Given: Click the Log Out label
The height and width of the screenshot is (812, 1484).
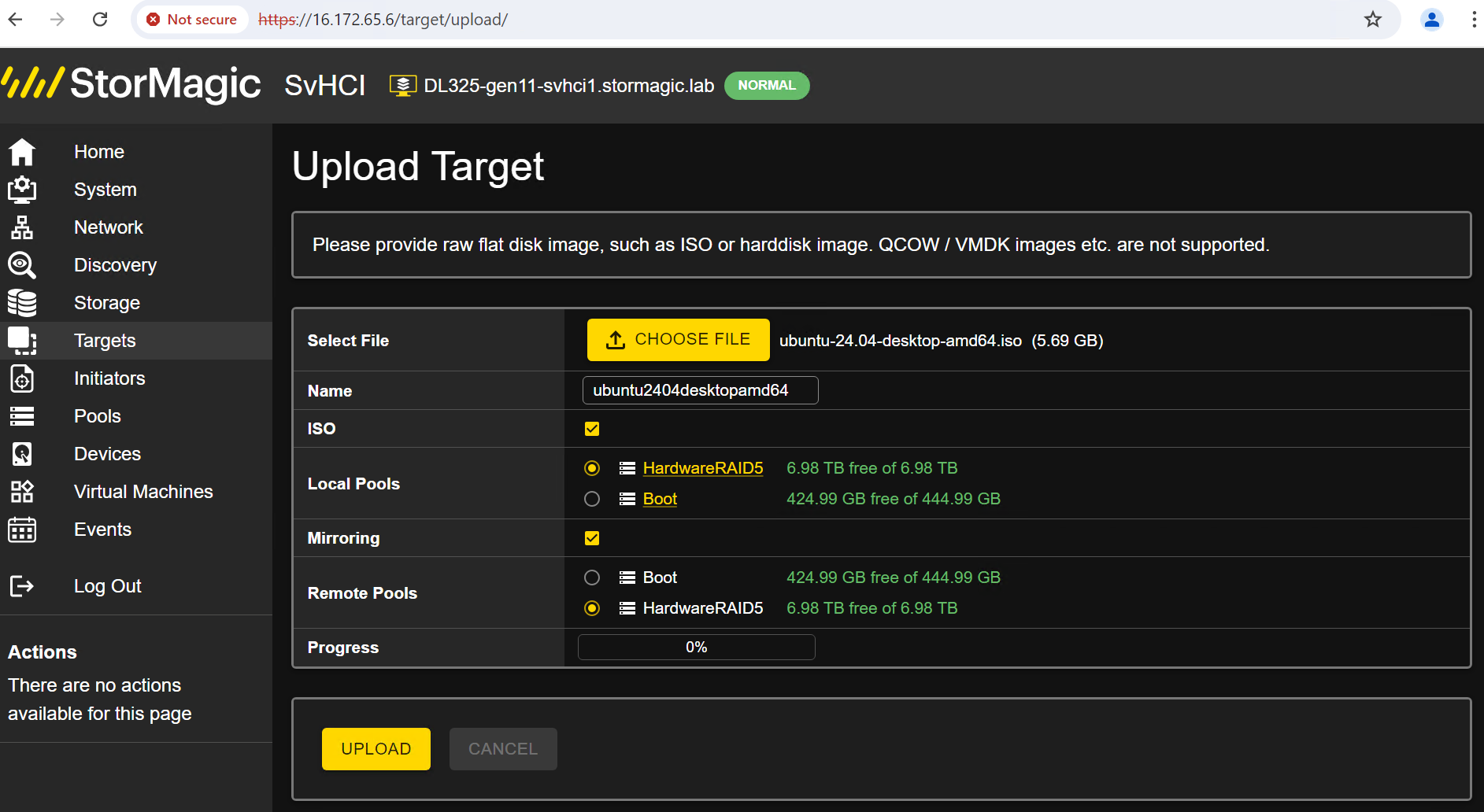Looking at the screenshot, I should pyautogui.click(x=108, y=586).
